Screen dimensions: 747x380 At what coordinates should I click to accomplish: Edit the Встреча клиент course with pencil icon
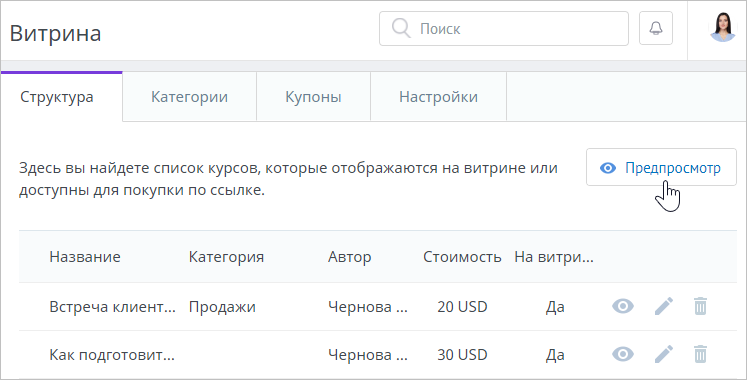[x=664, y=306]
